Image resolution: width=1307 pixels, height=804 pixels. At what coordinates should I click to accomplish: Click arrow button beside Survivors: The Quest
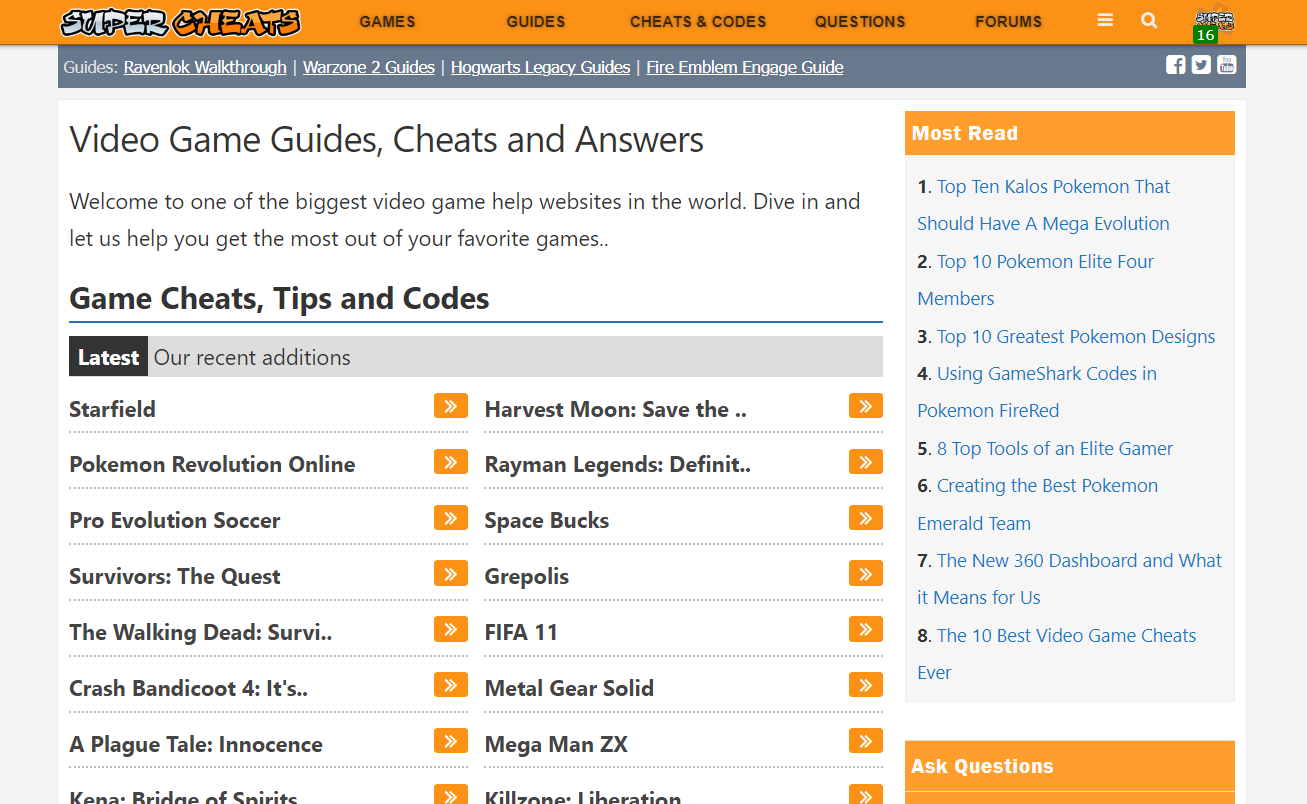(x=451, y=574)
